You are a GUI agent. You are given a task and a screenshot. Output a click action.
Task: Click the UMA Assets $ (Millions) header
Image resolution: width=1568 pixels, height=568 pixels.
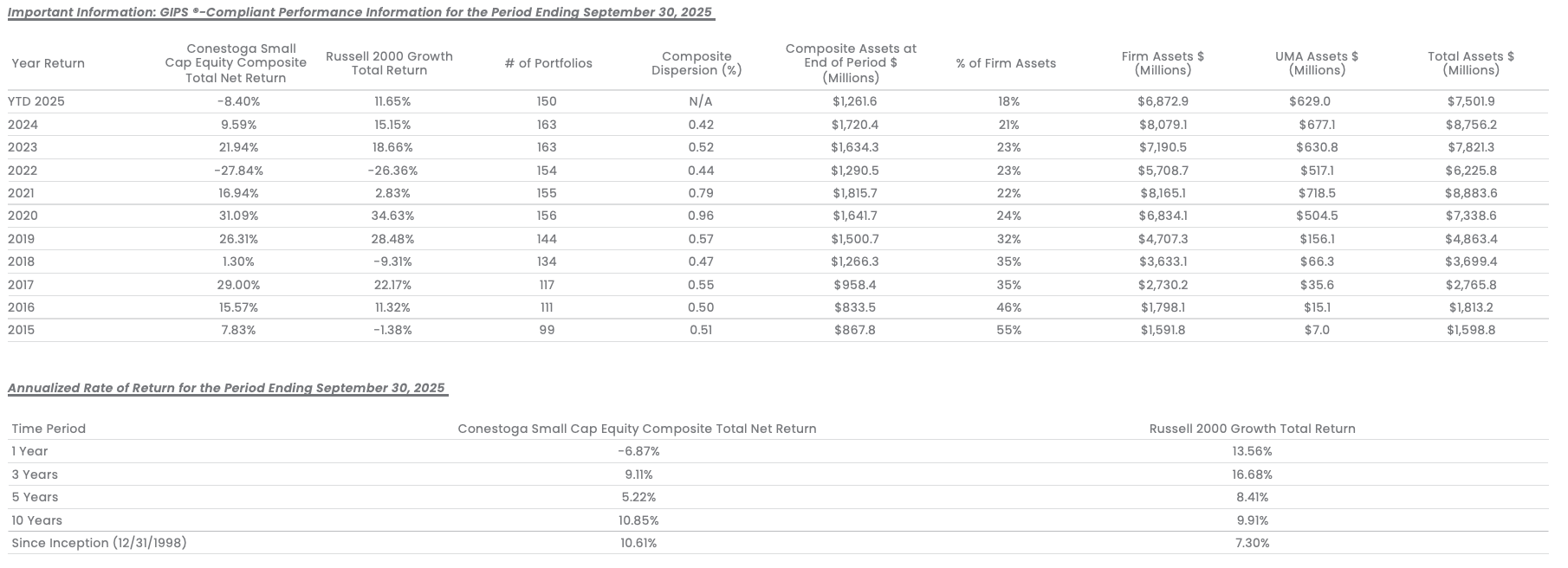tap(1317, 63)
